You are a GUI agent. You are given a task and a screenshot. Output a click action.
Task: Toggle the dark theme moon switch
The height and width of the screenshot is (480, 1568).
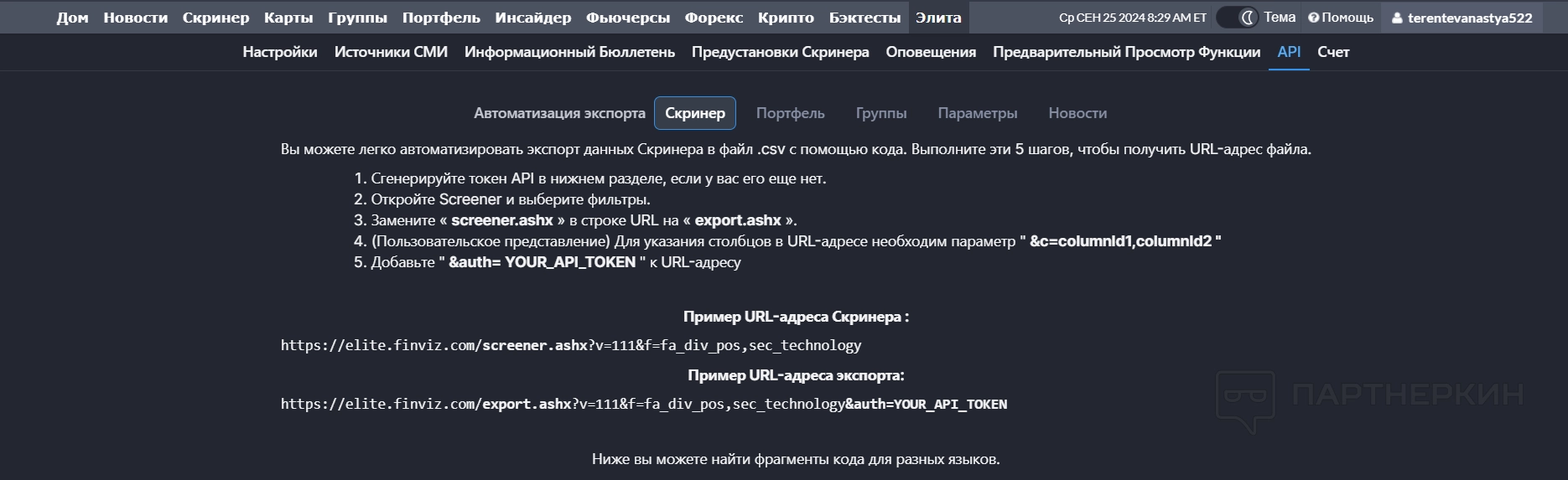[1238, 17]
